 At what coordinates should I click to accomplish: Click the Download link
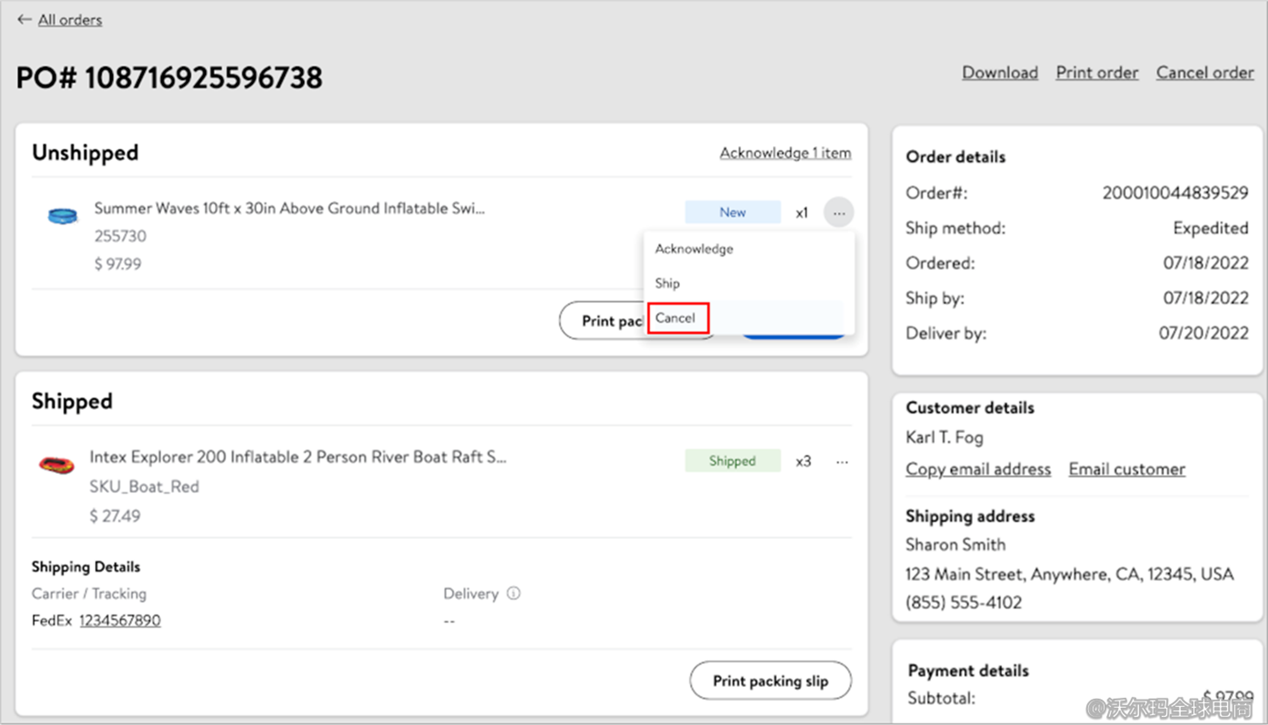(x=999, y=73)
